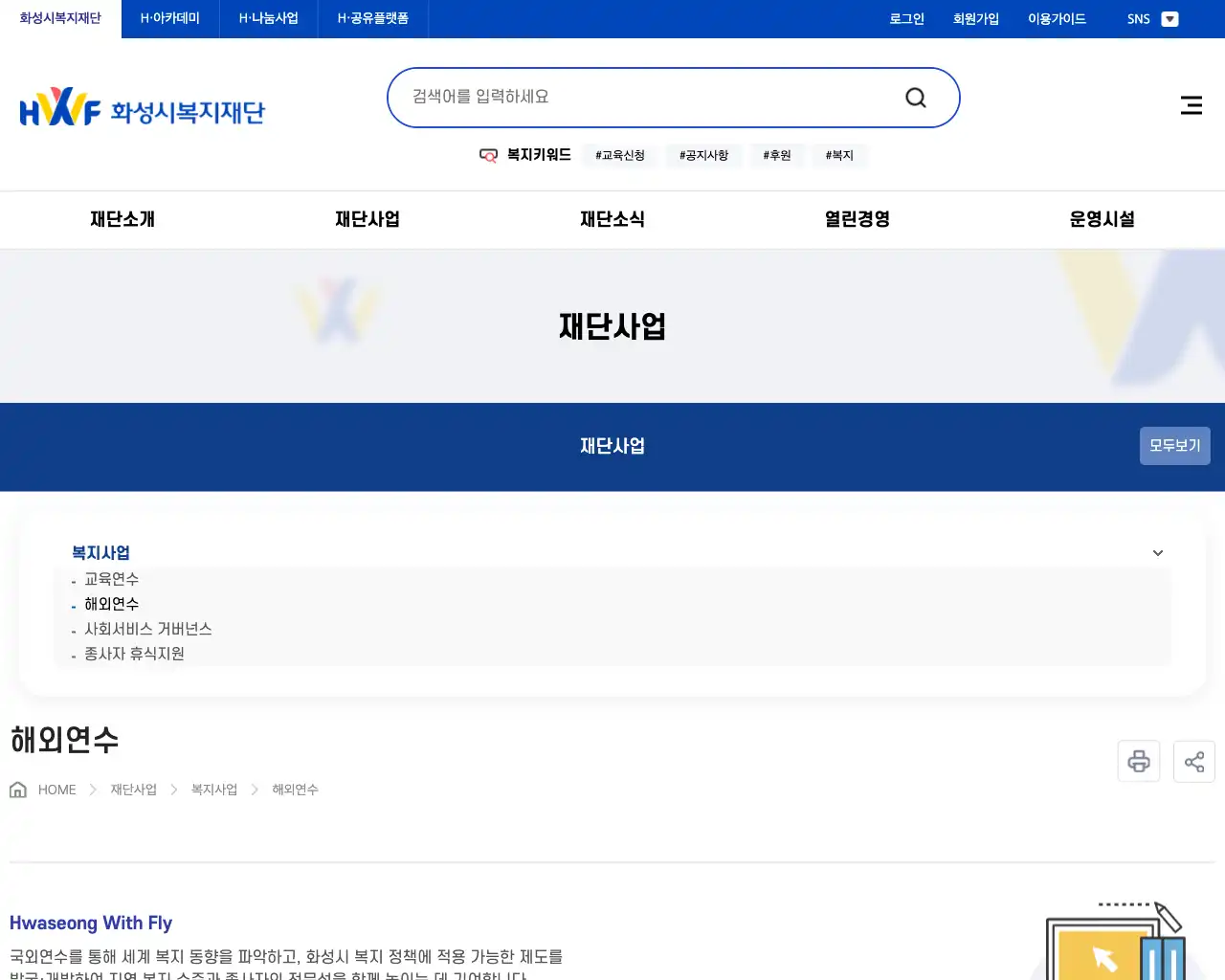Switch to the H·나눔사업 tab
1225x980 pixels.
tap(268, 18)
